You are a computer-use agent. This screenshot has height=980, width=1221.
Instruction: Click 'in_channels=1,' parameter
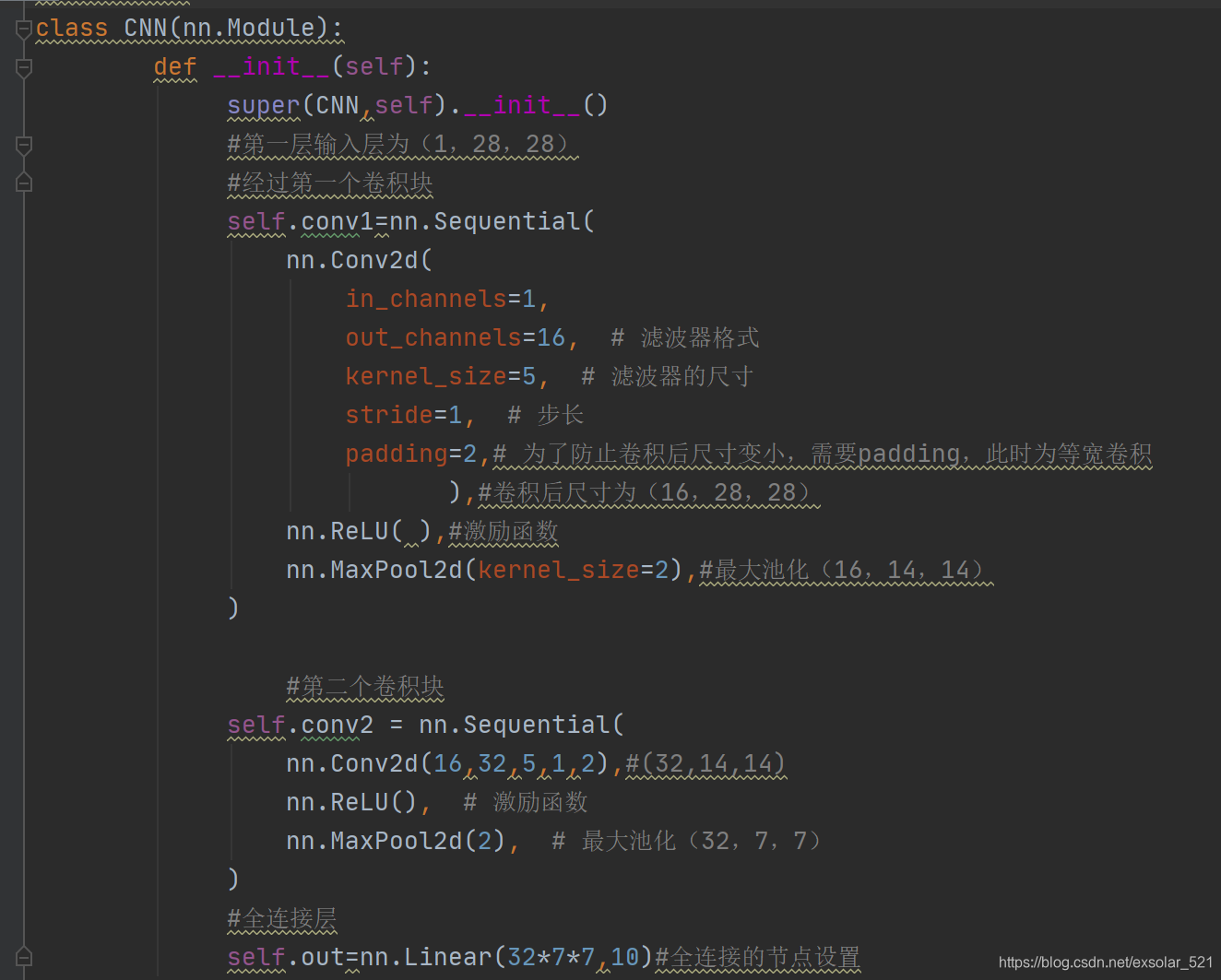[x=447, y=300]
